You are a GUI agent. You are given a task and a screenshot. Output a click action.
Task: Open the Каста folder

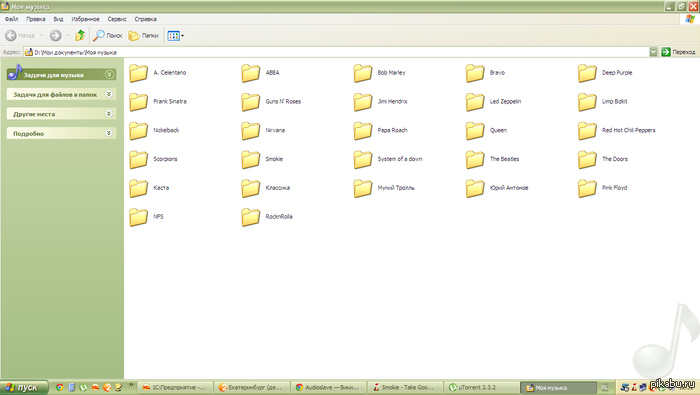click(149, 188)
